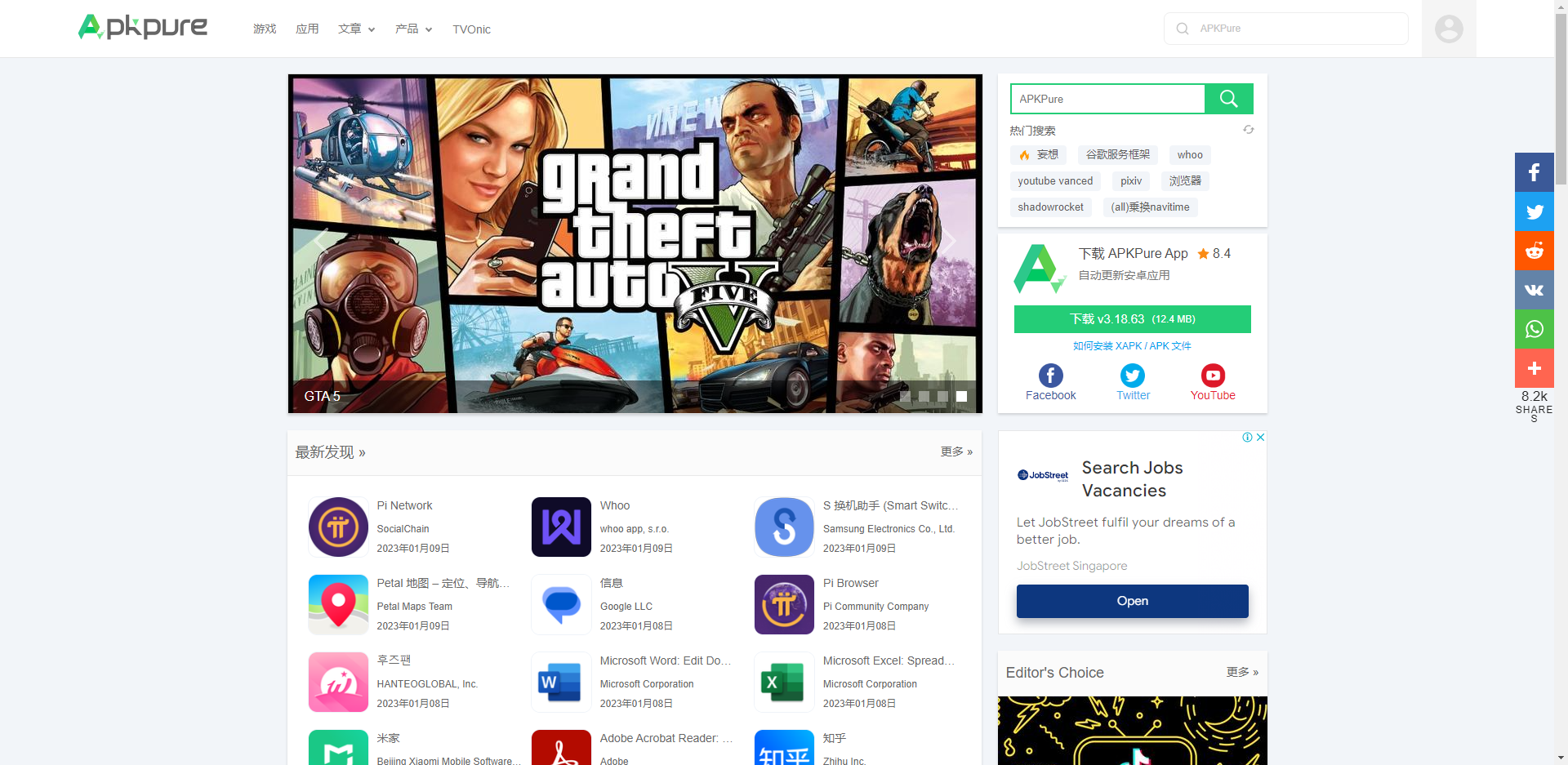The width and height of the screenshot is (1568, 765).
Task: Click the ad info icon
Action: pos(1248,438)
